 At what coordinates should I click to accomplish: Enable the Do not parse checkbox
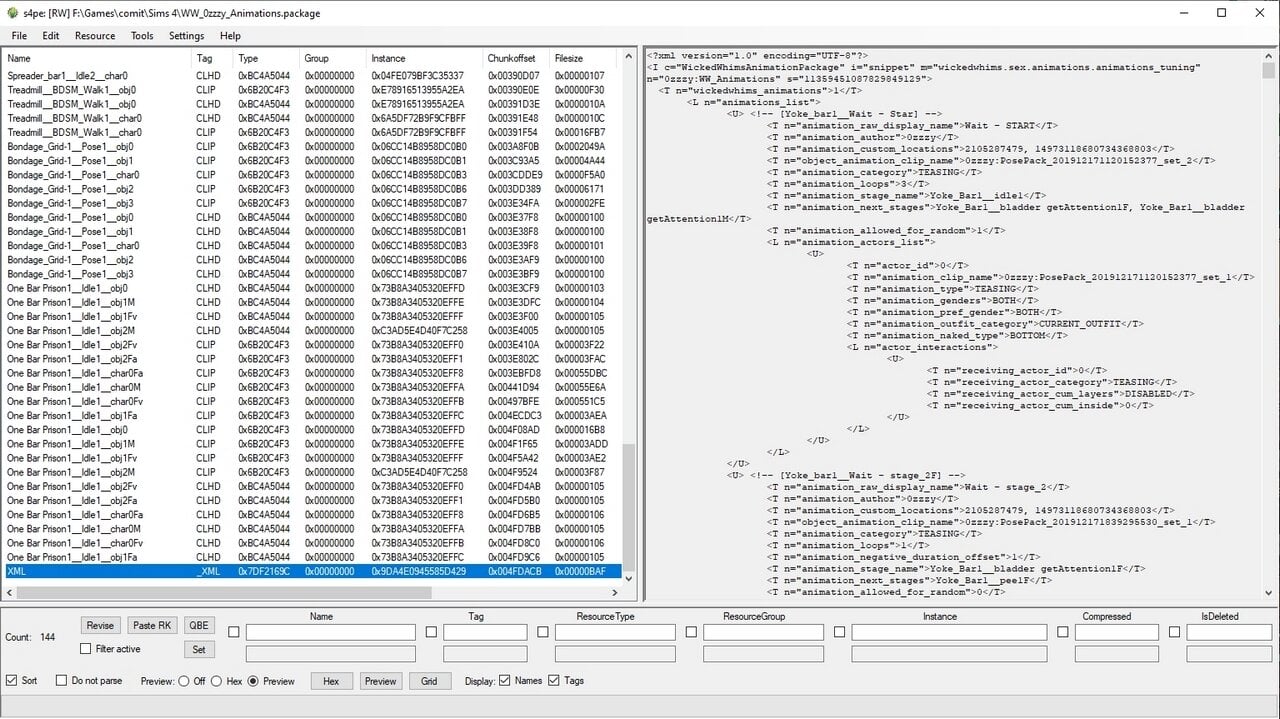click(x=60, y=681)
